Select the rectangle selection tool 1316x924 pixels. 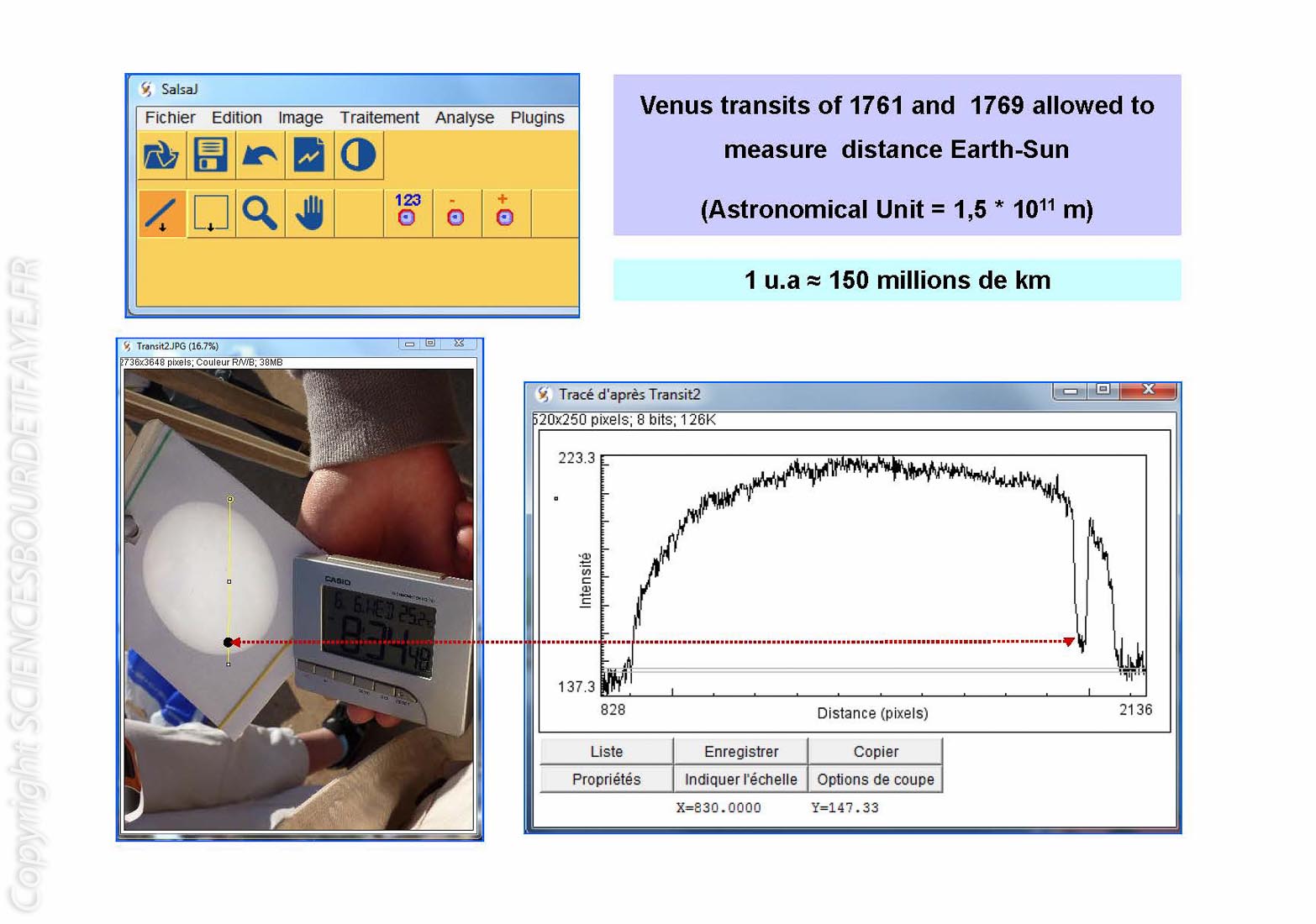210,213
